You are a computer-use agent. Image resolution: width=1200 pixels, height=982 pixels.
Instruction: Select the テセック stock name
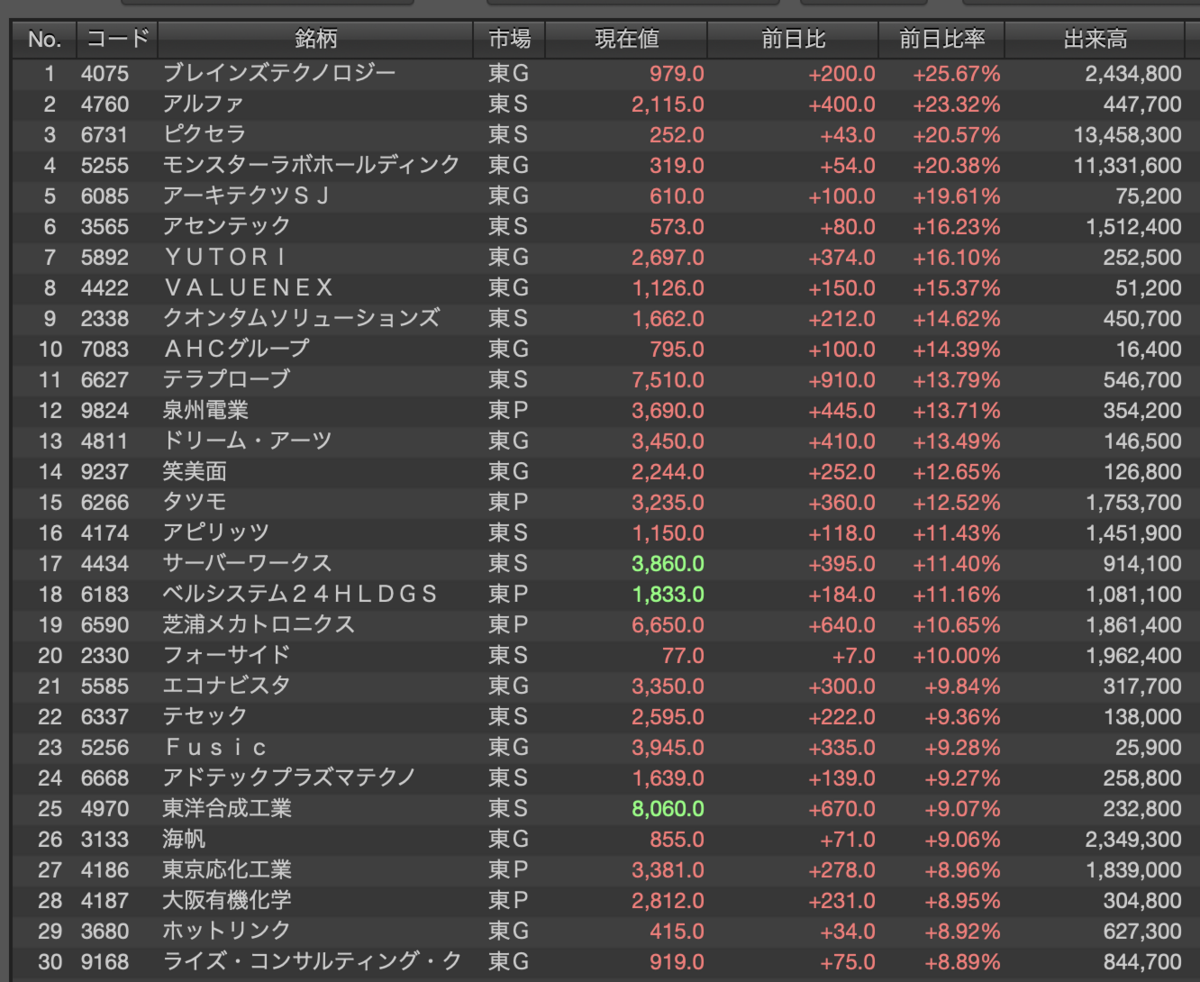[x=204, y=716]
